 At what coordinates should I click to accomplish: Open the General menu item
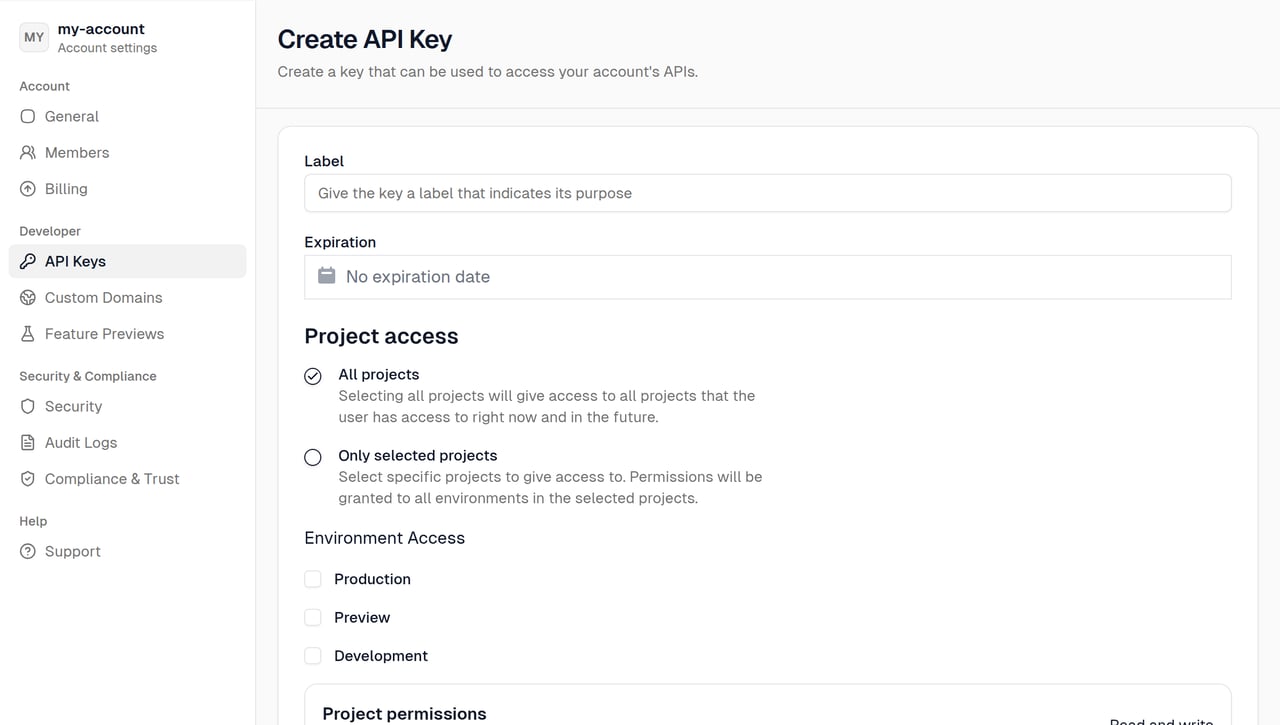(x=127, y=116)
